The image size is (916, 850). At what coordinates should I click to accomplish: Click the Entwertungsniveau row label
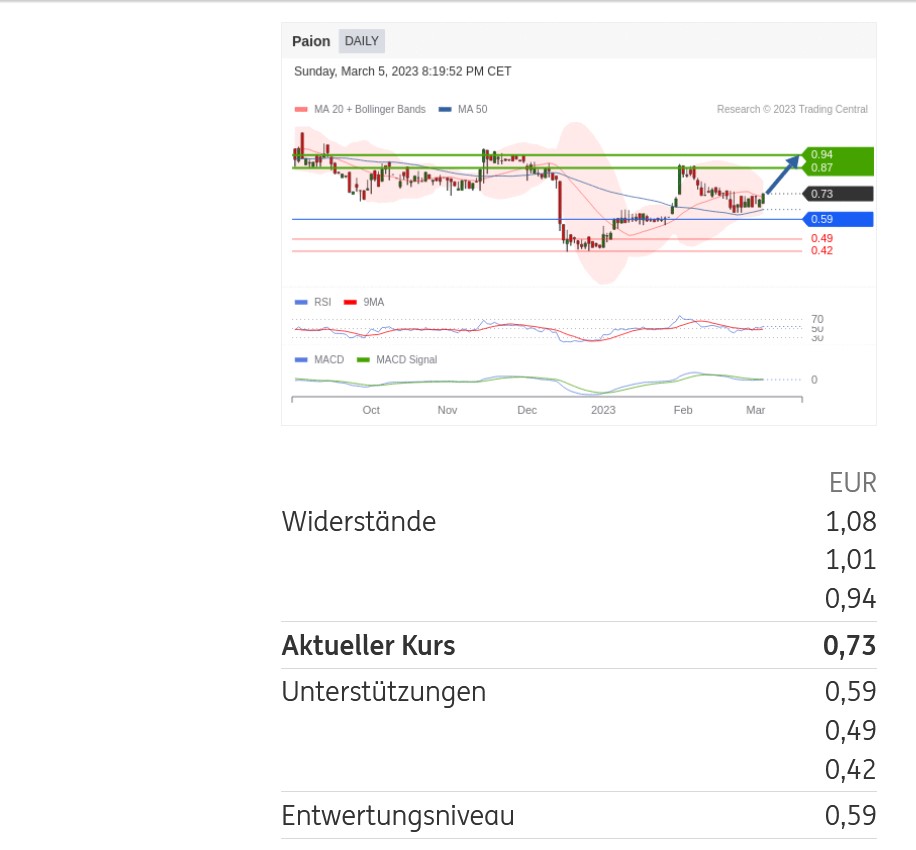click(397, 816)
